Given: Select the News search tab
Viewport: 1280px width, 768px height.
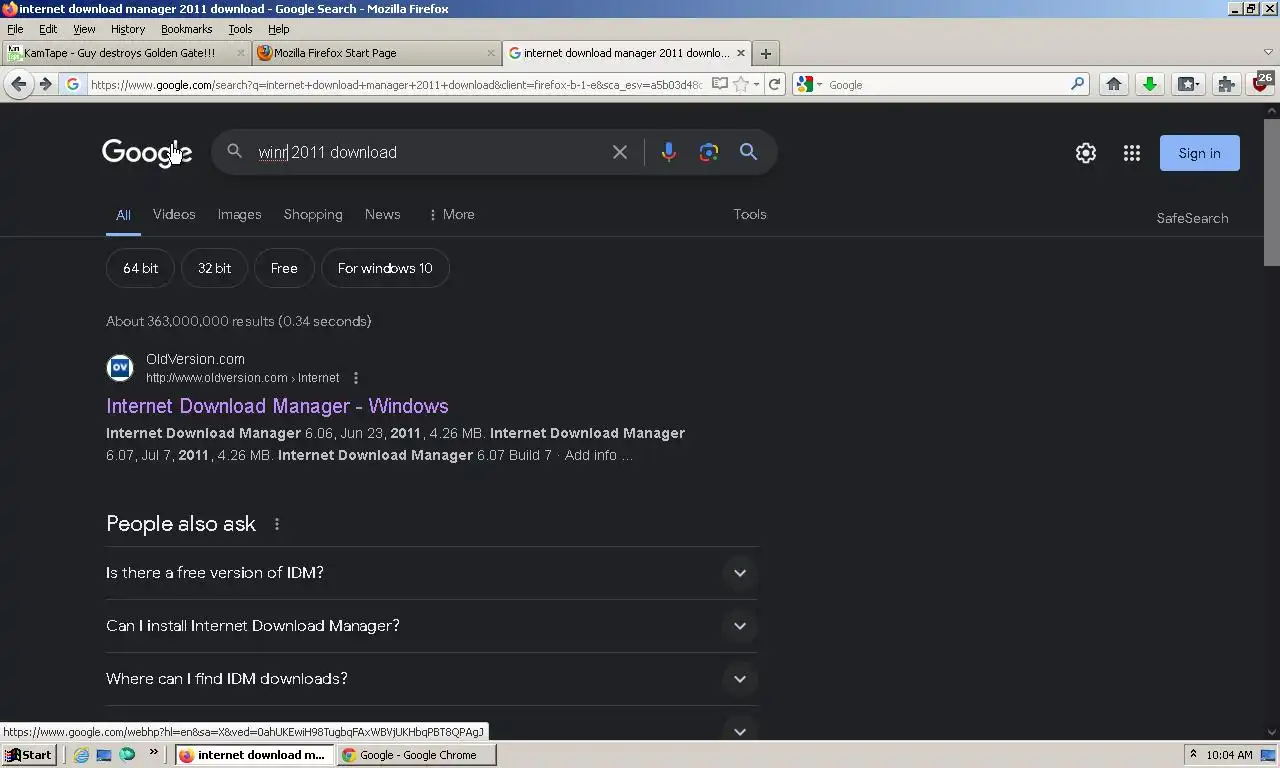Looking at the screenshot, I should click(382, 214).
